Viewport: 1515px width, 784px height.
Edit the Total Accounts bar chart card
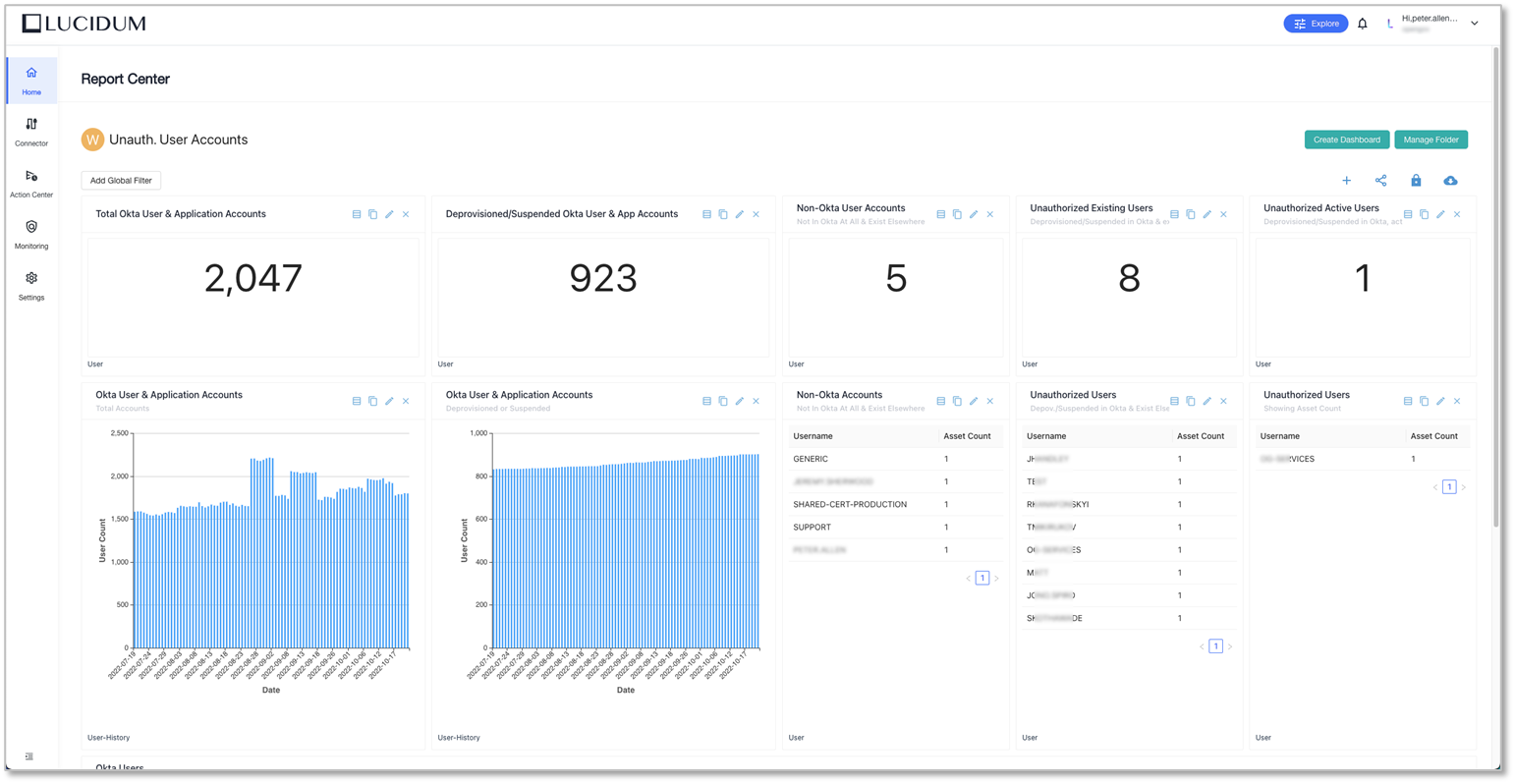pyautogui.click(x=389, y=401)
